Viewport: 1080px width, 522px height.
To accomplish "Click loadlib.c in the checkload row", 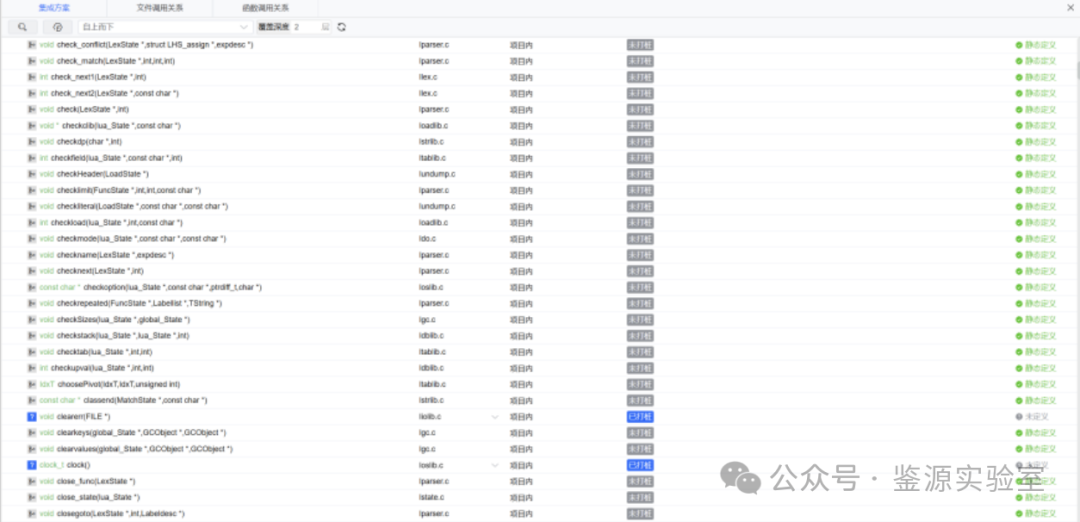I will click(433, 222).
